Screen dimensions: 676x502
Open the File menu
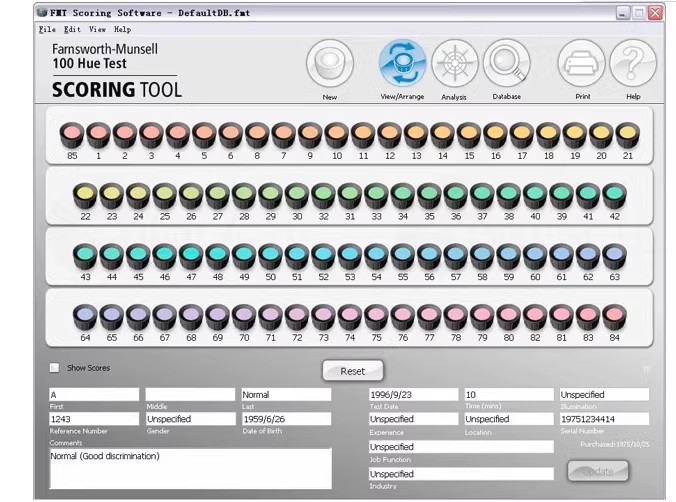(47, 30)
